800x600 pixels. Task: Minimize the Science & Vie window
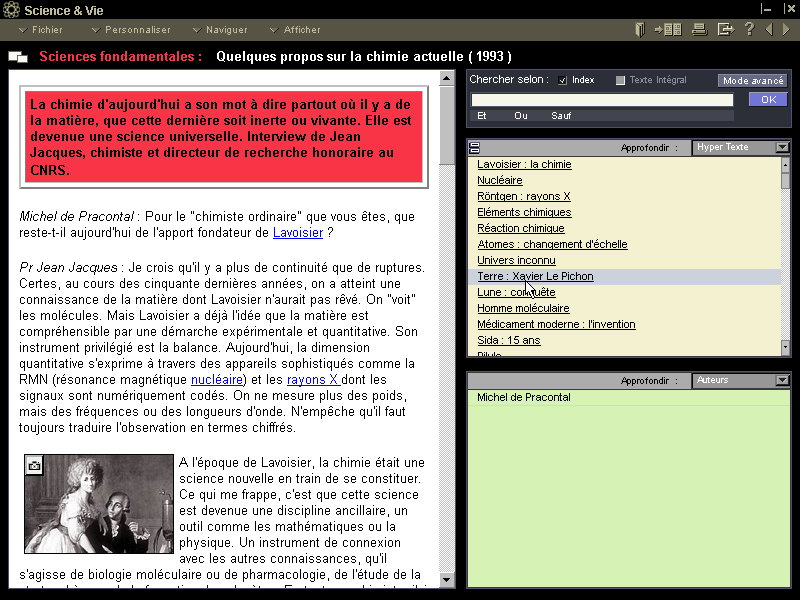pos(765,9)
